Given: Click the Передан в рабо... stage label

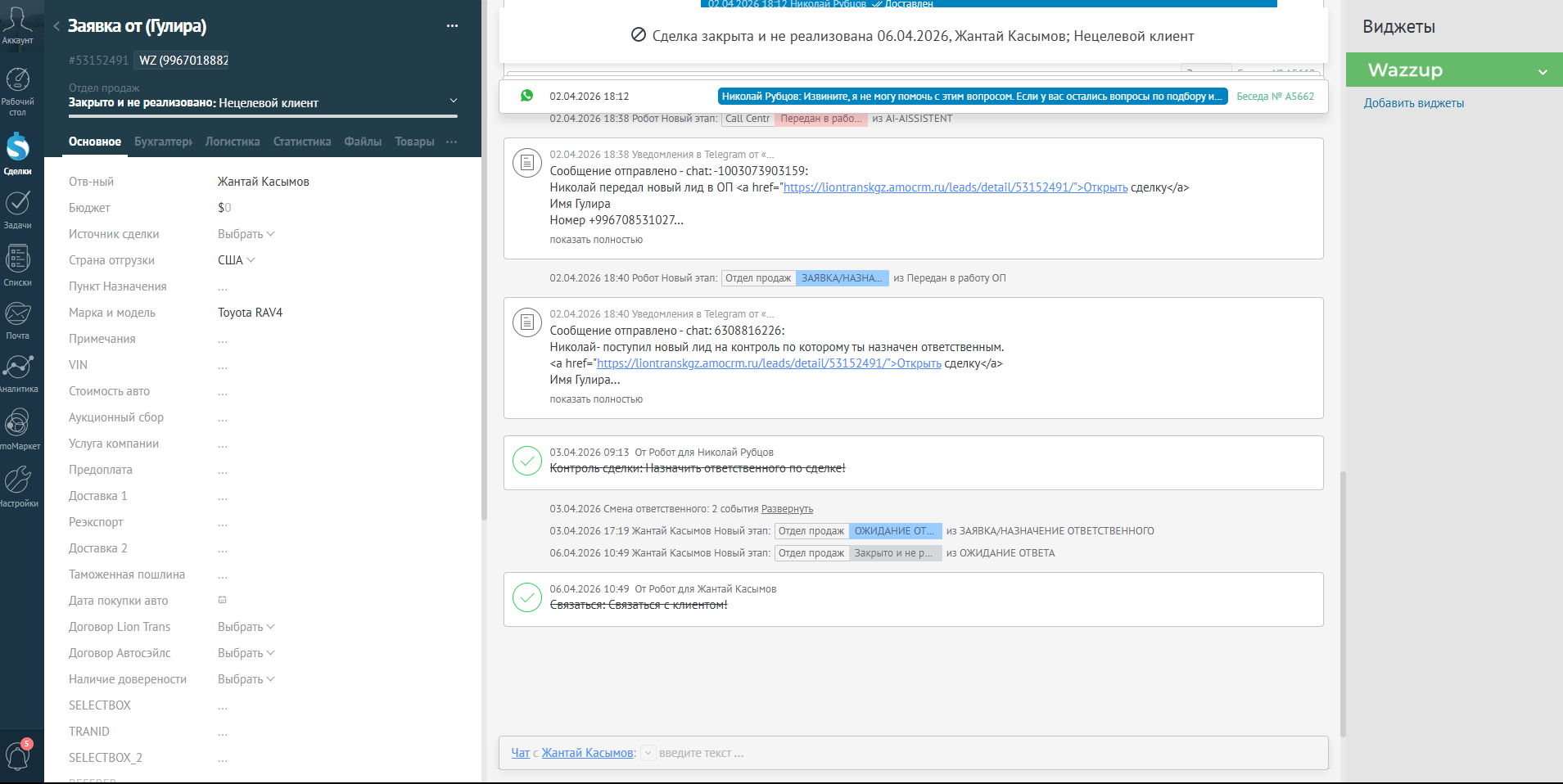Looking at the screenshot, I should (x=821, y=119).
